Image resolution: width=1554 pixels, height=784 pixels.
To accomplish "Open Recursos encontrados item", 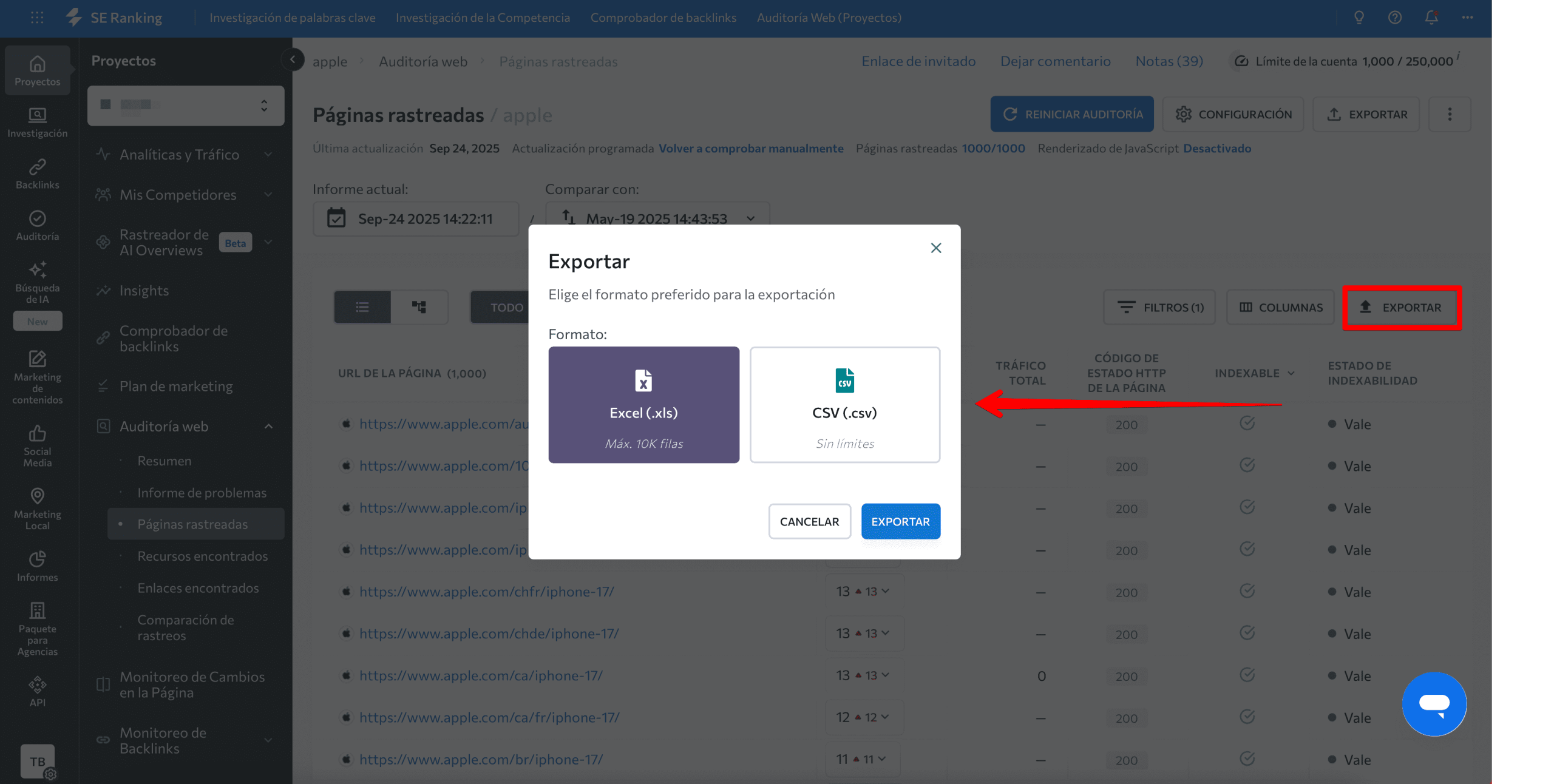I will pos(203,556).
